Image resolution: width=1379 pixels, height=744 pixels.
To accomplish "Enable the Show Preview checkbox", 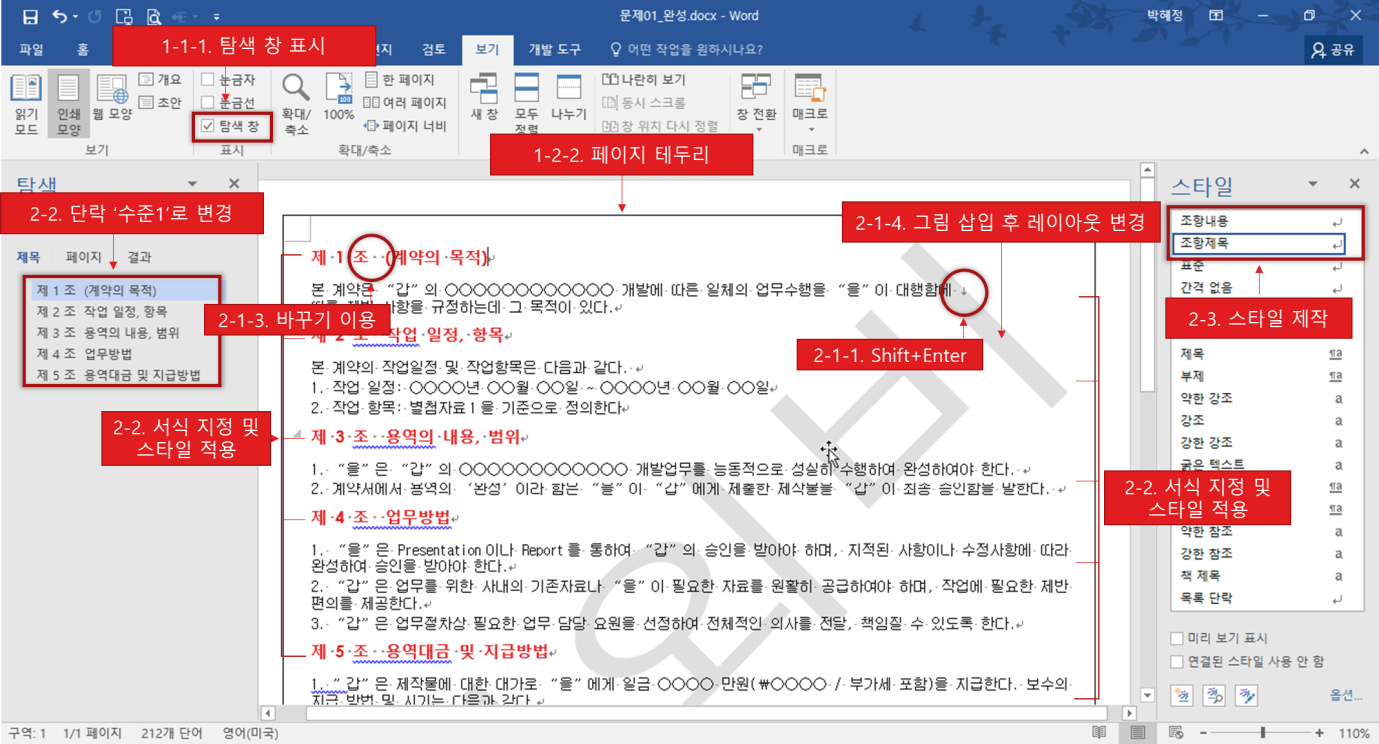I will point(1177,638).
